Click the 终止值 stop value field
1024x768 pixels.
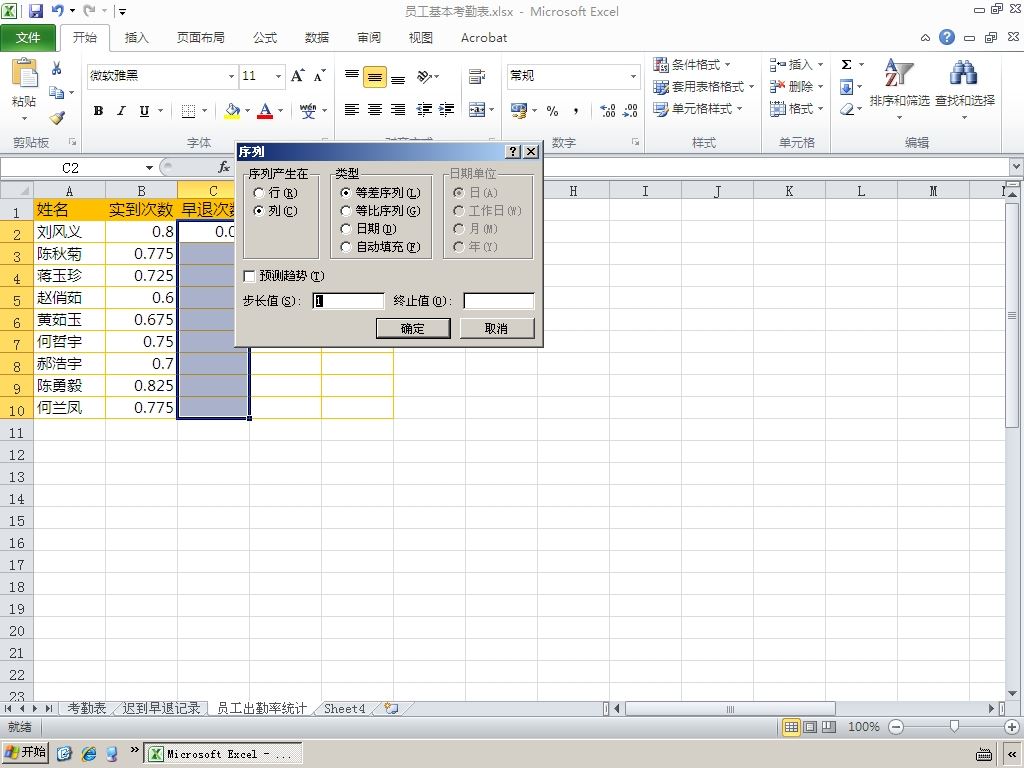(499, 301)
